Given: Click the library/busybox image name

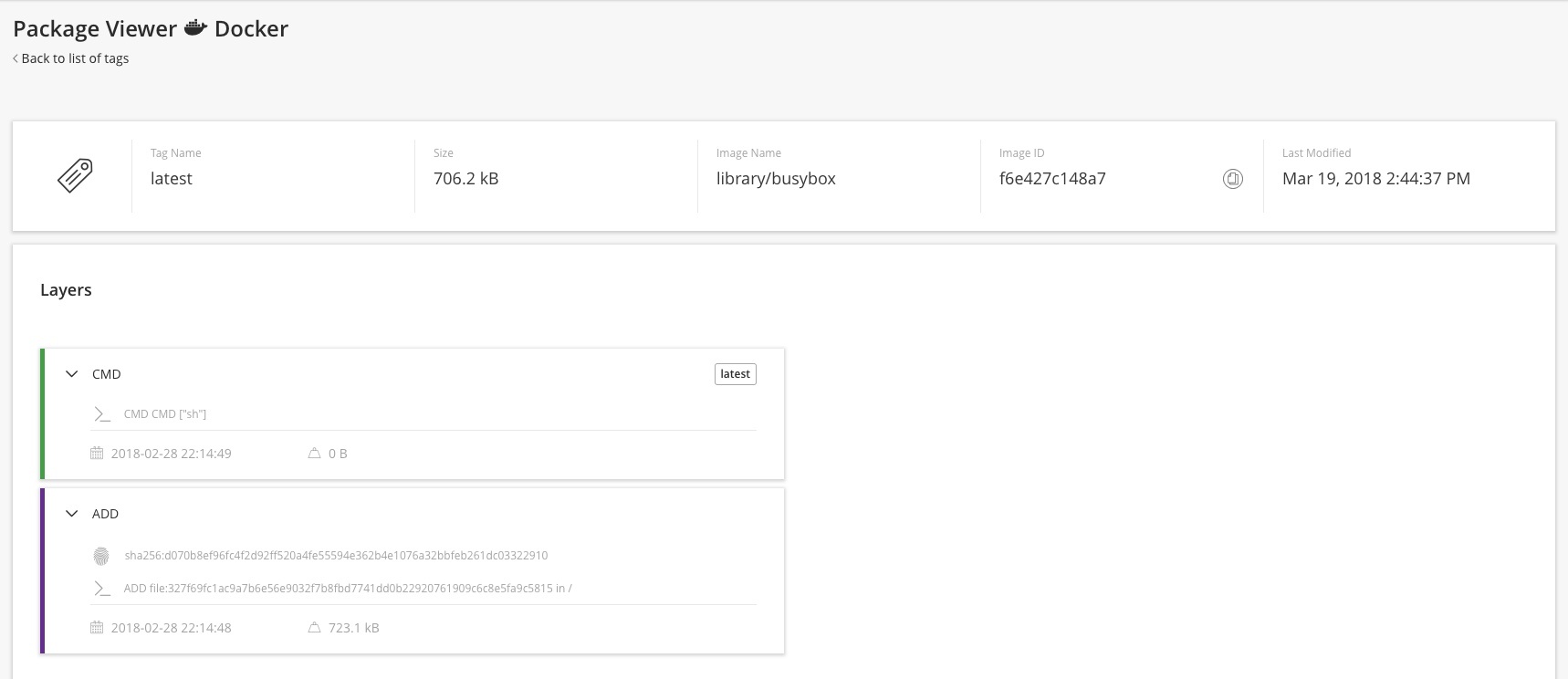Looking at the screenshot, I should point(776,179).
